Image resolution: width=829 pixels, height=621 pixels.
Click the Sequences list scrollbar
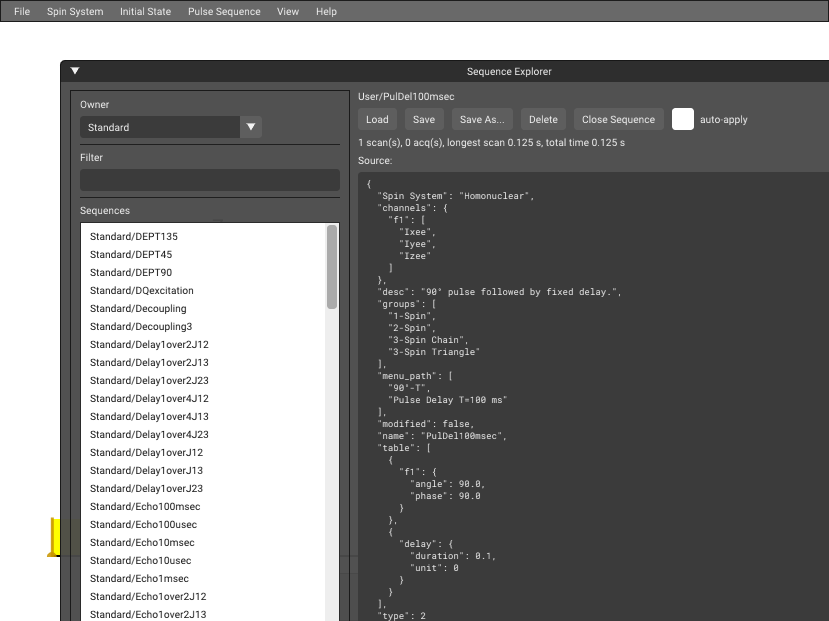click(332, 267)
